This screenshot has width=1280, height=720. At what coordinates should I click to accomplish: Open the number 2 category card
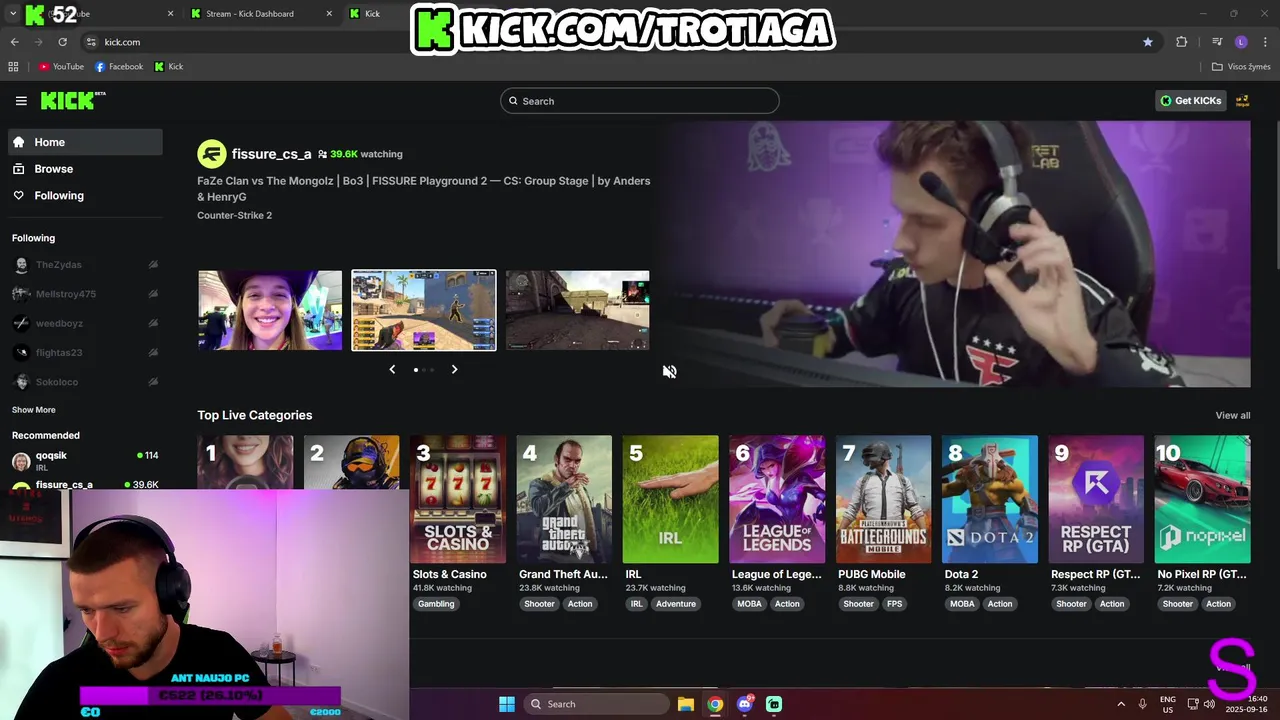(352, 462)
